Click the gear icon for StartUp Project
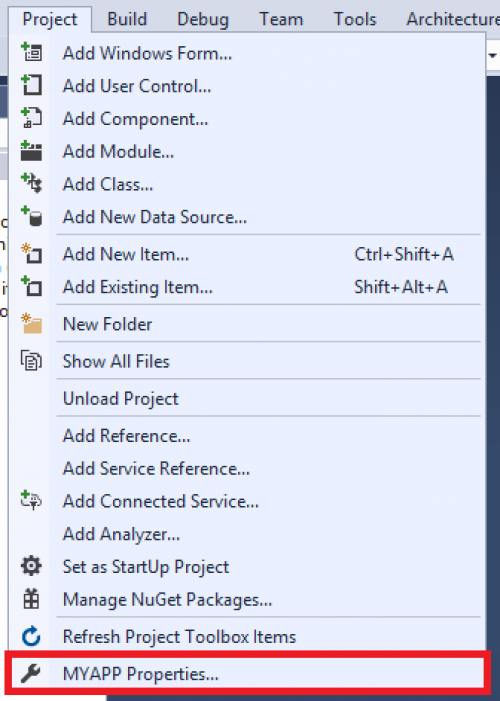Viewport: 500px width, 701px height. click(31, 566)
